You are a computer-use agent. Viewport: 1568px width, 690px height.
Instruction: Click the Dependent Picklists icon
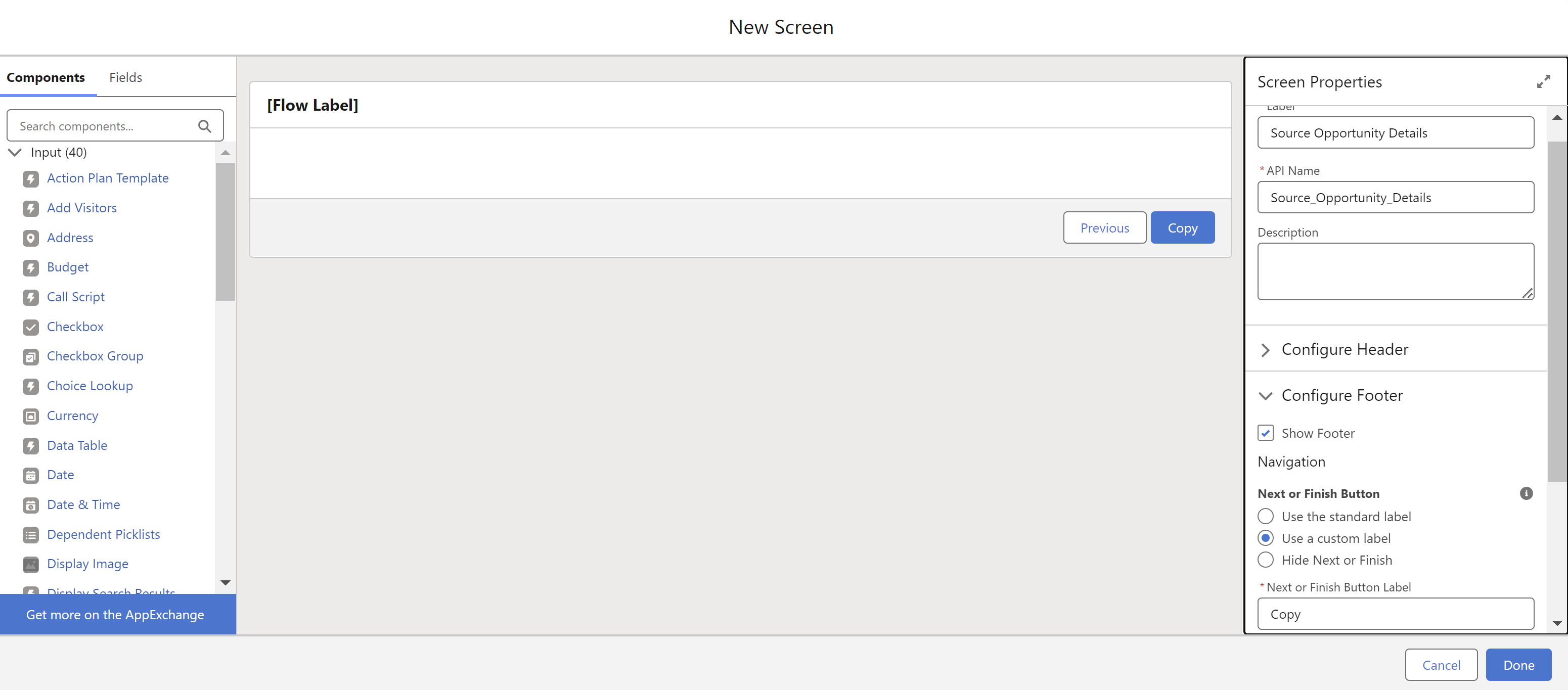tap(30, 535)
